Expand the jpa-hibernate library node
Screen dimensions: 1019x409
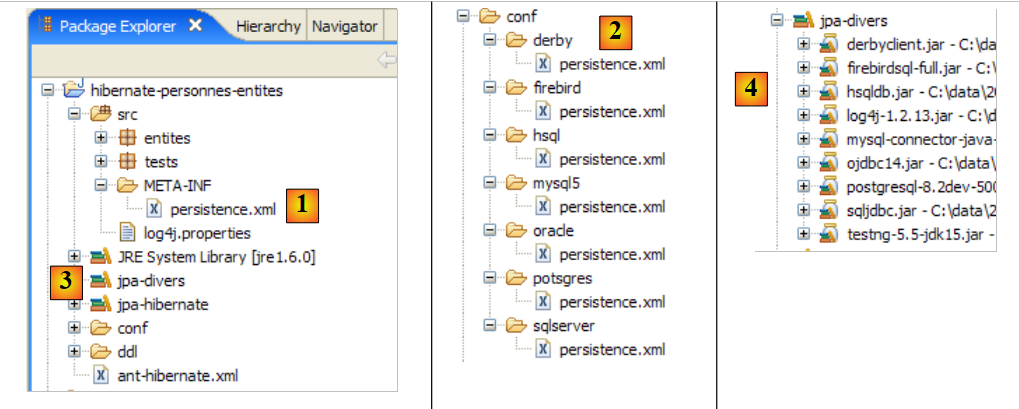click(73, 304)
